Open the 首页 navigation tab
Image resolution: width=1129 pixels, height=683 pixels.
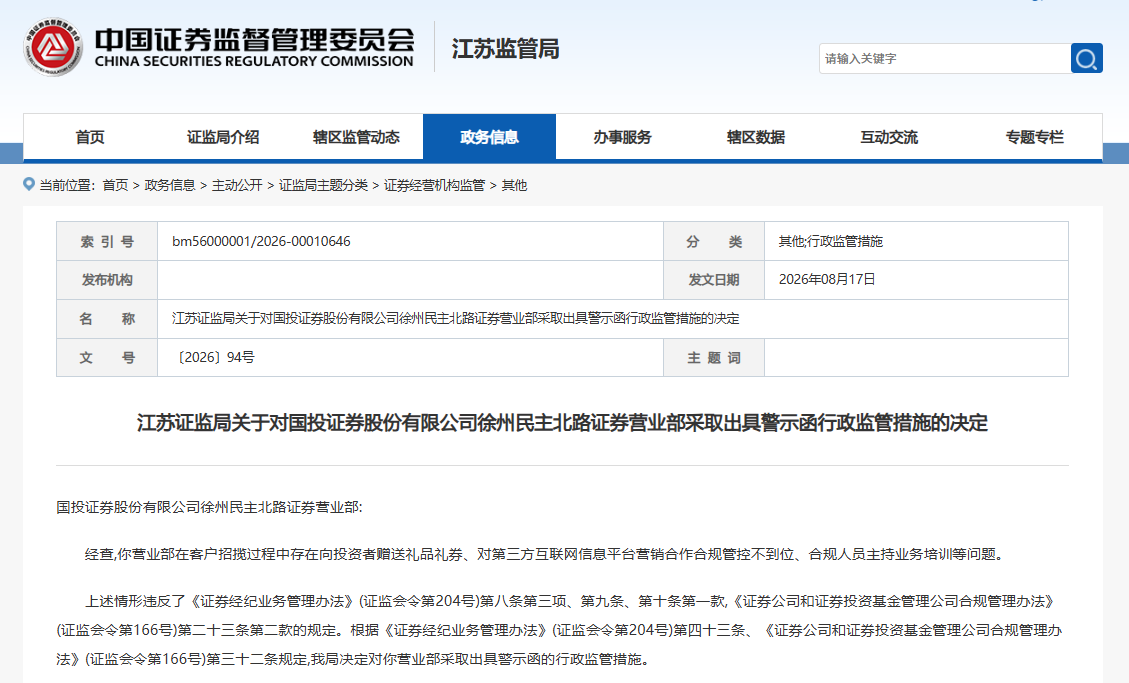pos(90,137)
